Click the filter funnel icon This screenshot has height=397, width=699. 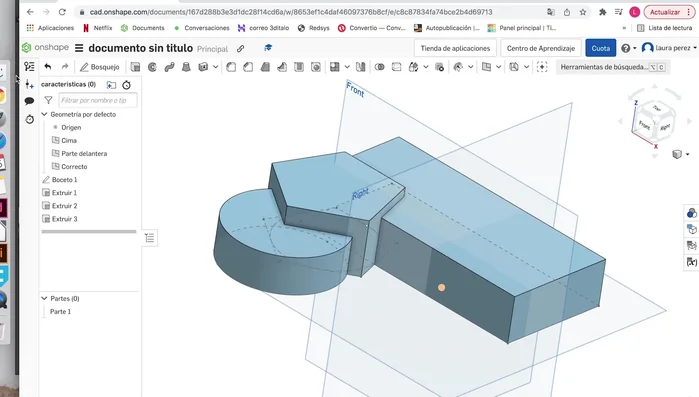[x=49, y=100]
